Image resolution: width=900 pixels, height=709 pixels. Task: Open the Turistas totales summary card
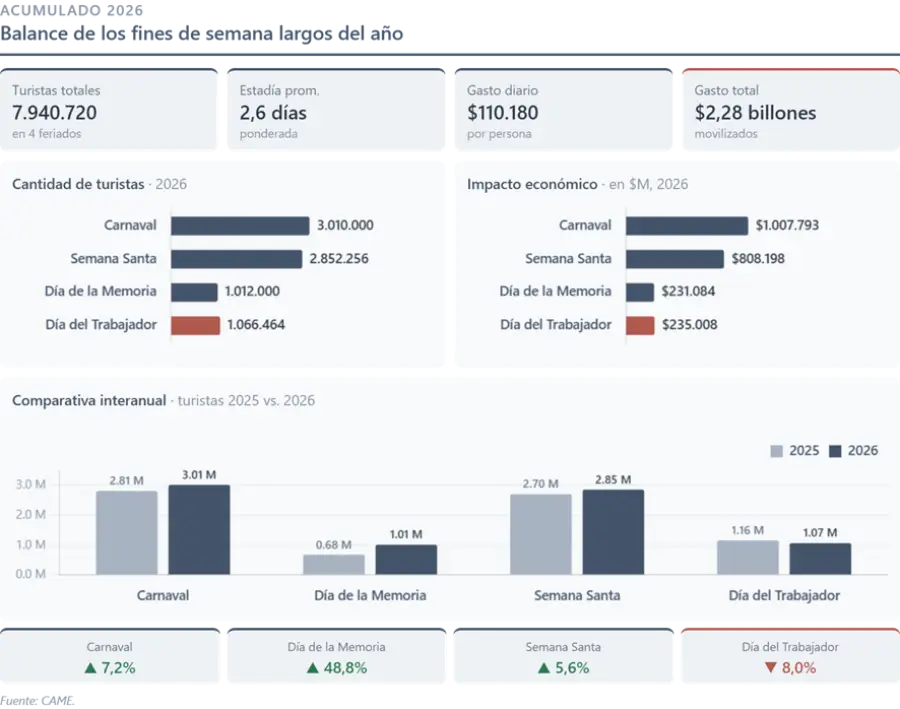(x=108, y=109)
